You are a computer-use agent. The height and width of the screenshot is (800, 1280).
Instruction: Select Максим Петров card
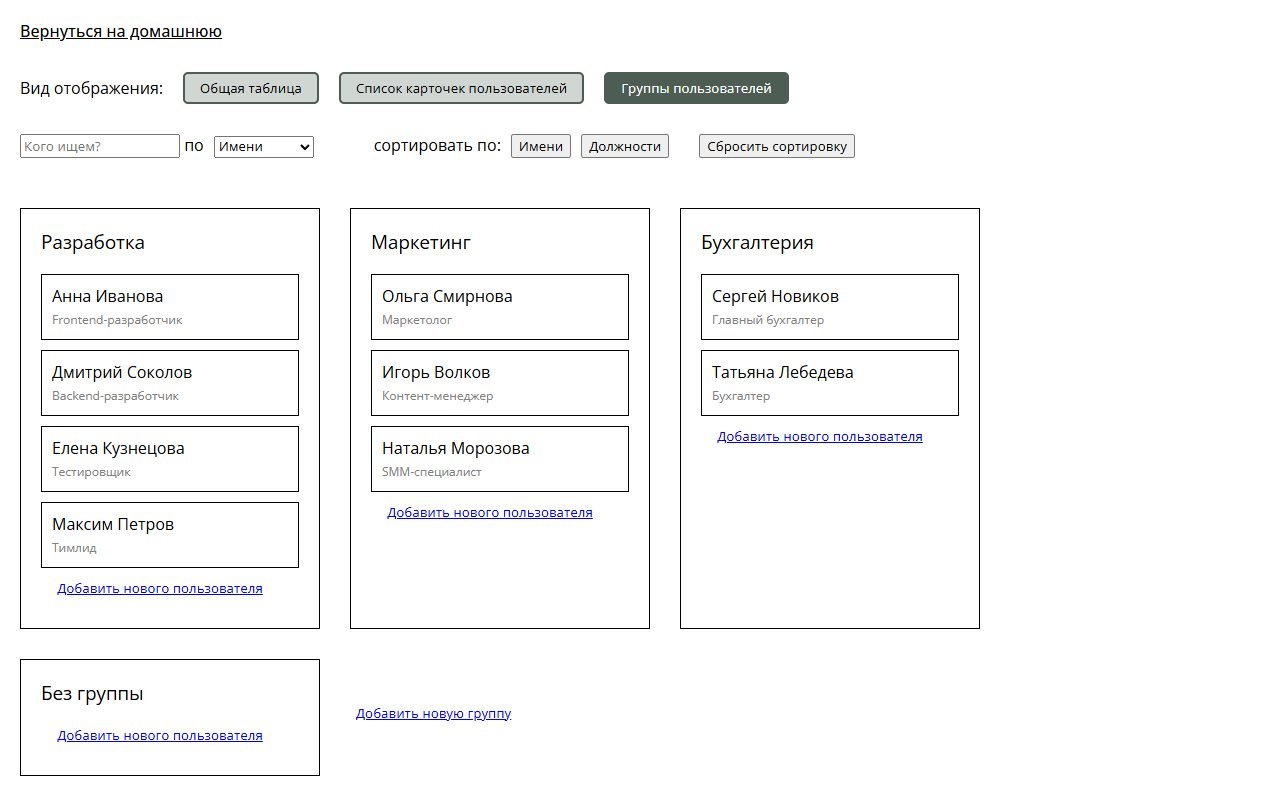click(x=170, y=535)
